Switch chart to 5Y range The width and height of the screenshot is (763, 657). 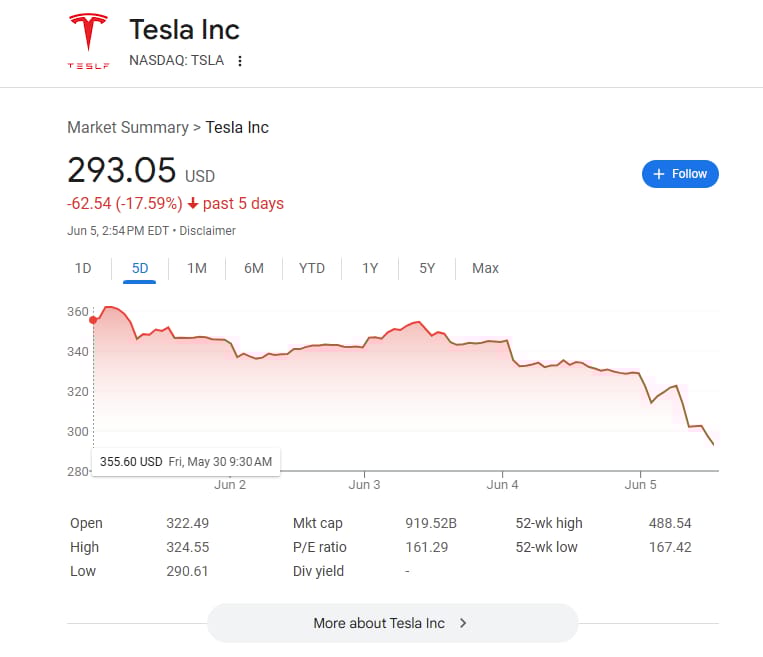(427, 268)
